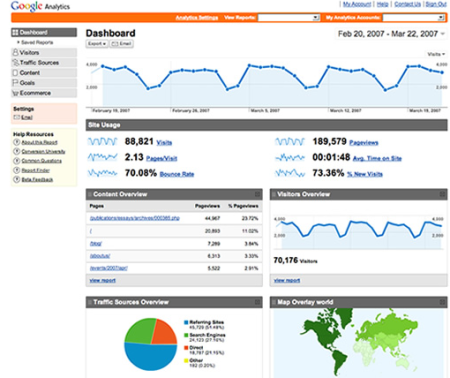The image size is (450, 378).
Task: Open the Visits graph metric dropdown
Action: tap(436, 54)
